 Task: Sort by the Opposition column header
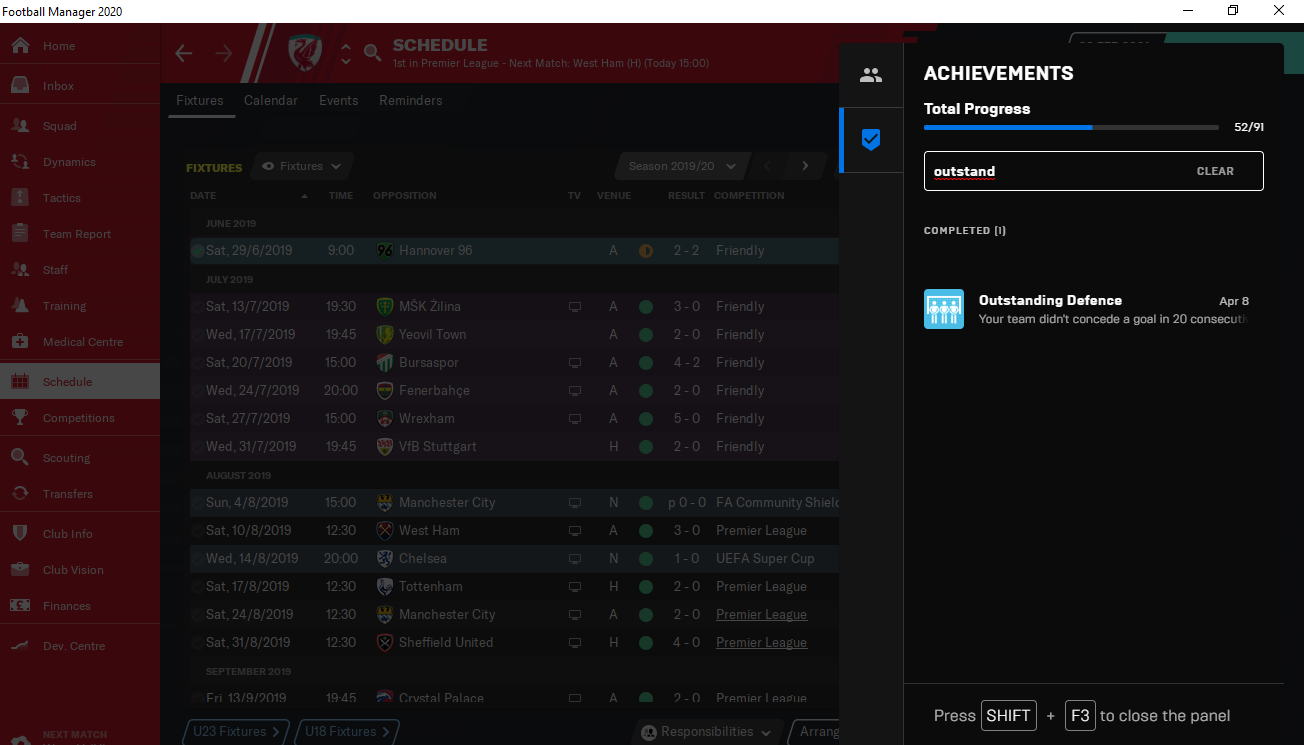pos(405,196)
